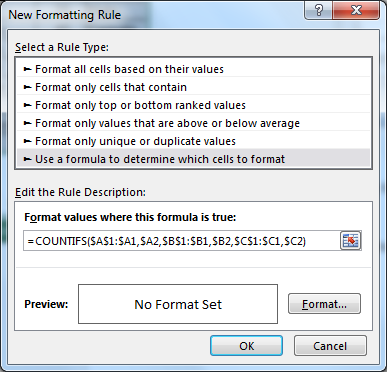Screen dimensions: 387x372
Task: Close the New Formatting Rule dialog
Action: (x=356, y=10)
